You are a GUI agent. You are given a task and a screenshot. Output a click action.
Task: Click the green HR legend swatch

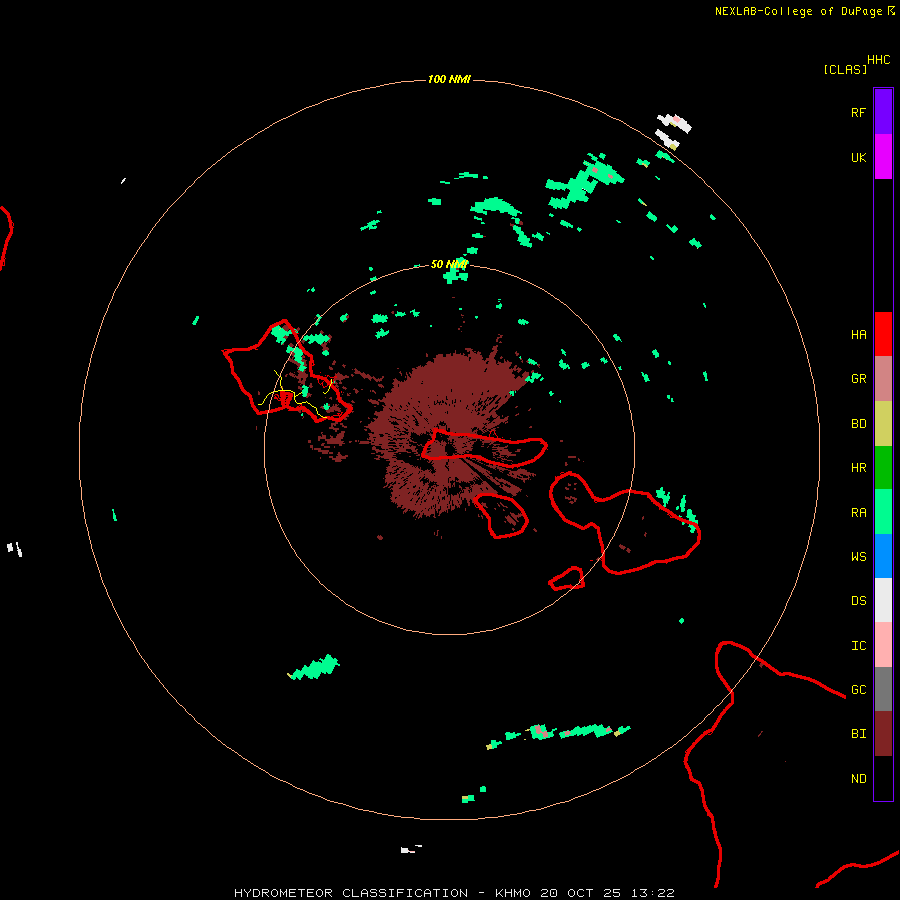883,468
